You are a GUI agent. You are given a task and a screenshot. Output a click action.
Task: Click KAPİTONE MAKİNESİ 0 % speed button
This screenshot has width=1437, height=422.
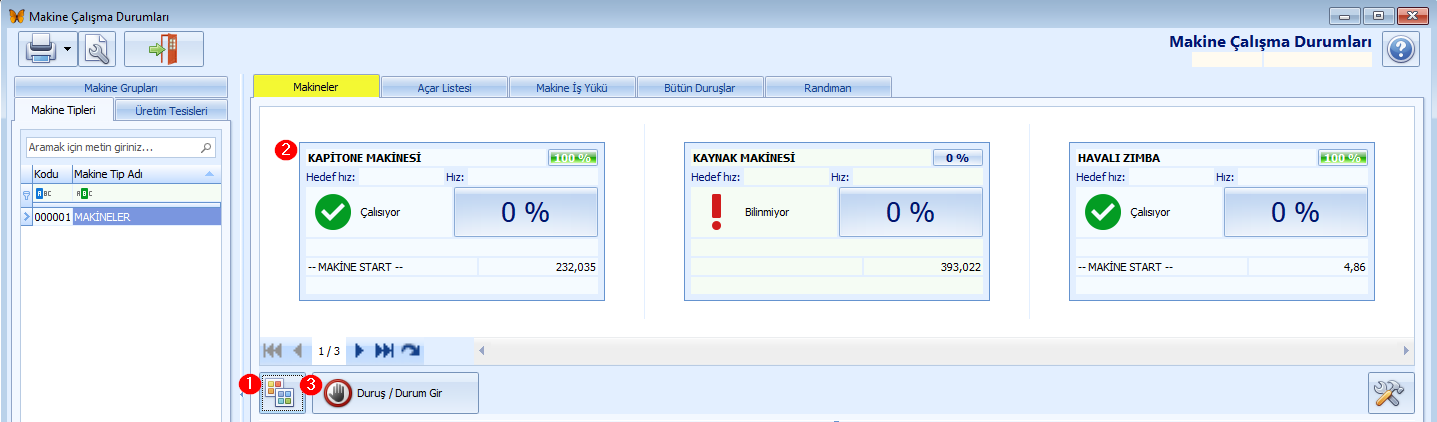pos(526,212)
